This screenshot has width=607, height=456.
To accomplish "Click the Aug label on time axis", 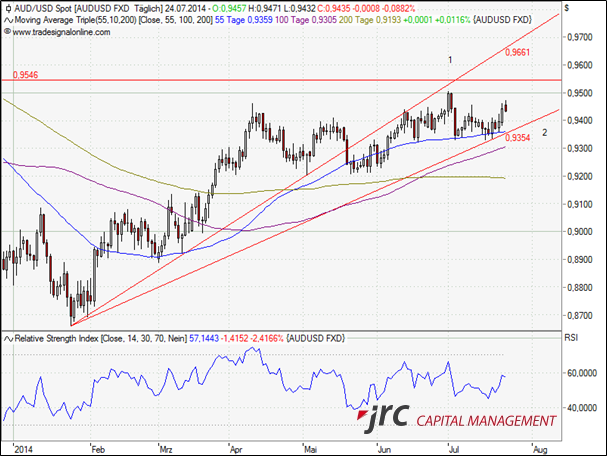I will tap(540, 448).
